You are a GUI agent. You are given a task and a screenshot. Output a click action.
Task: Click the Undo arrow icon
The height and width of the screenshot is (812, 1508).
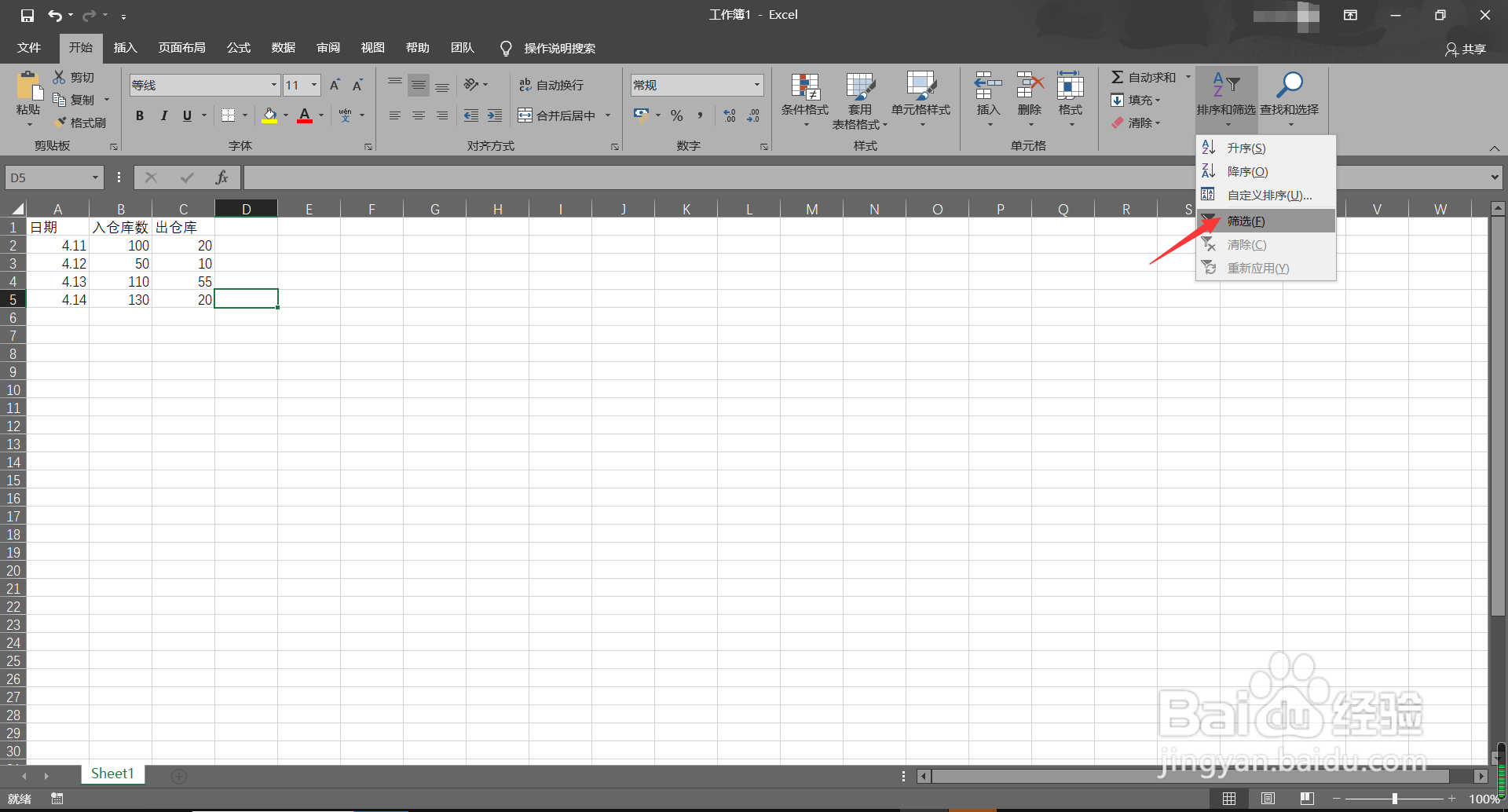[x=54, y=16]
